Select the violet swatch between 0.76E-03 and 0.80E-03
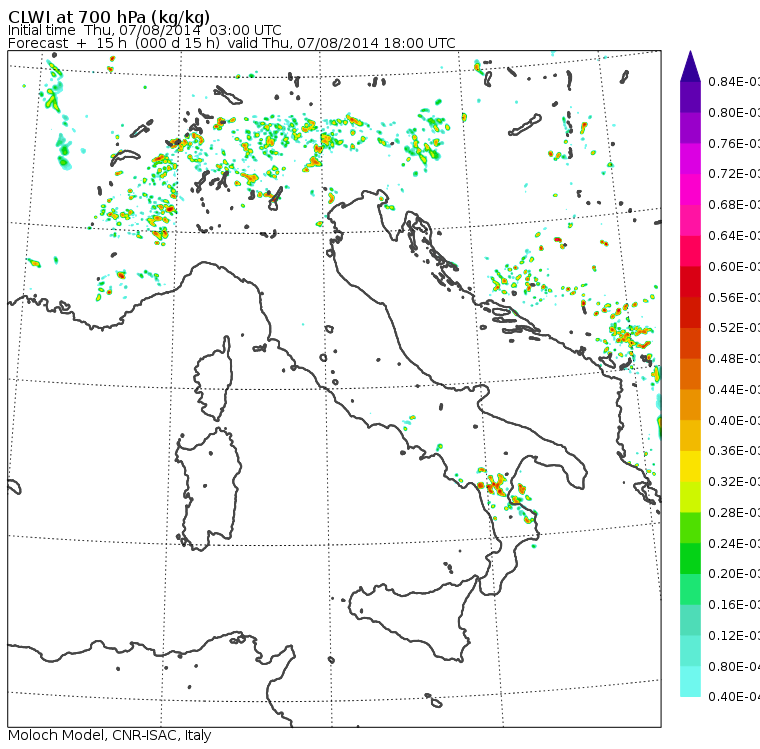The width and height of the screenshot is (760, 749). [690, 128]
